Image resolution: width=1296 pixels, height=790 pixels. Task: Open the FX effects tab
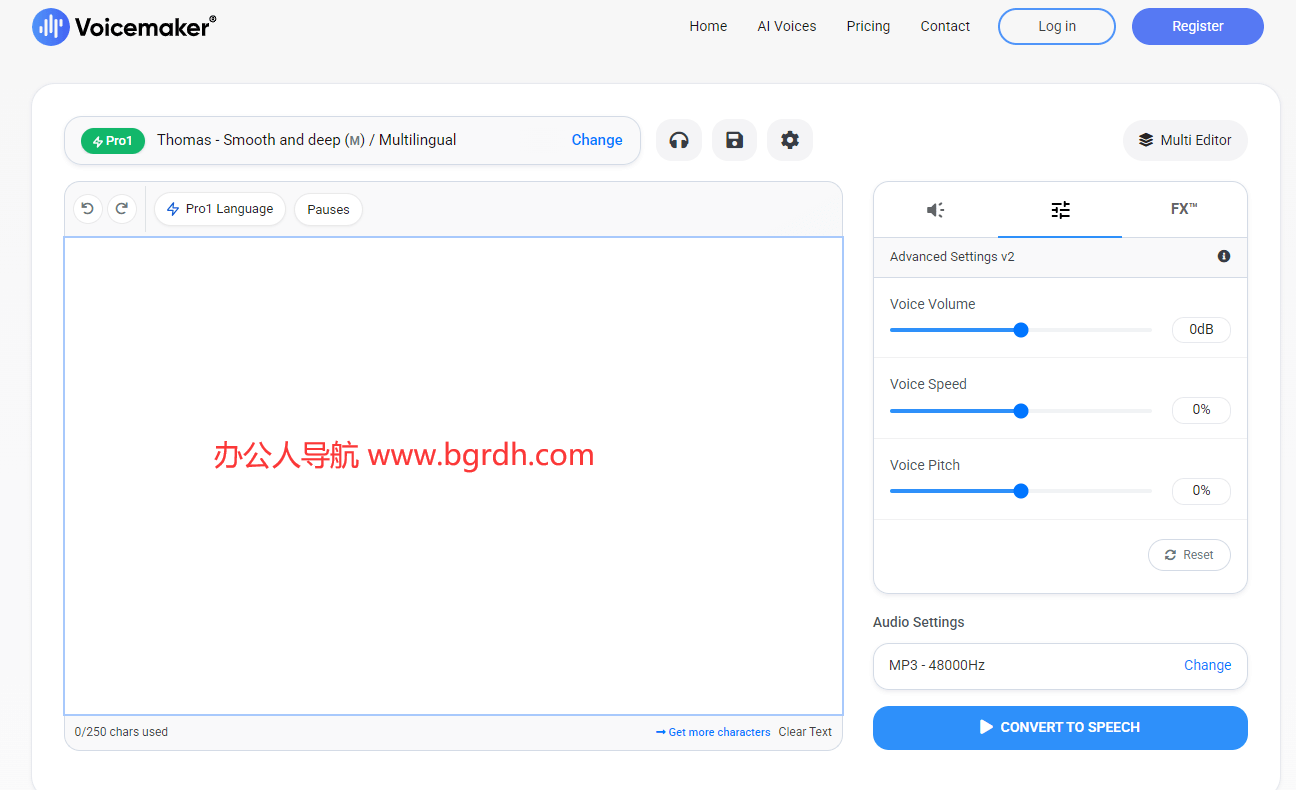[x=1184, y=209]
